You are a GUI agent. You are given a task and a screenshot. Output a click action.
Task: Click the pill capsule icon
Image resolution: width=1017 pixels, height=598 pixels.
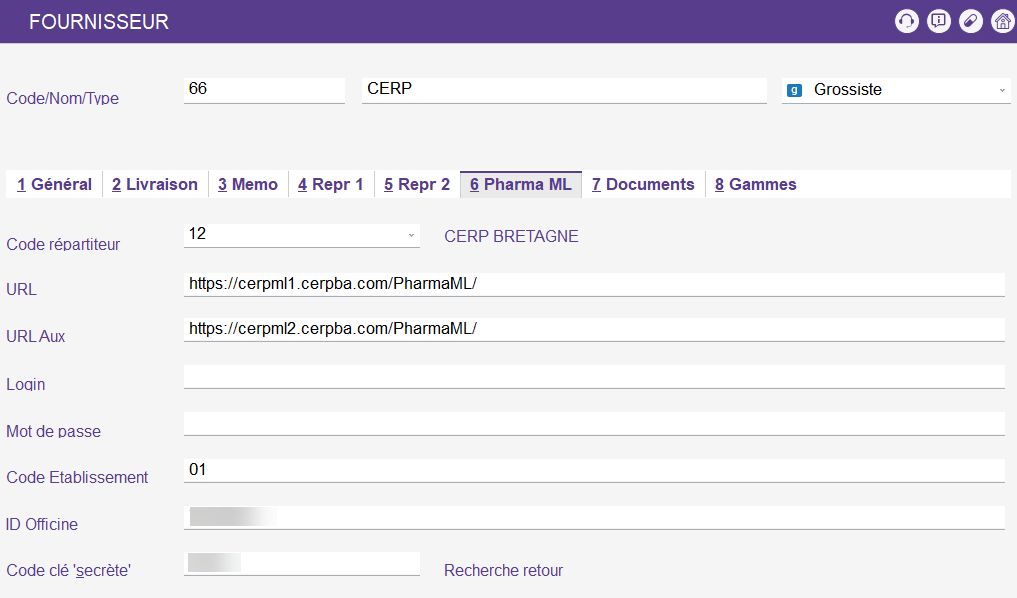(x=970, y=21)
